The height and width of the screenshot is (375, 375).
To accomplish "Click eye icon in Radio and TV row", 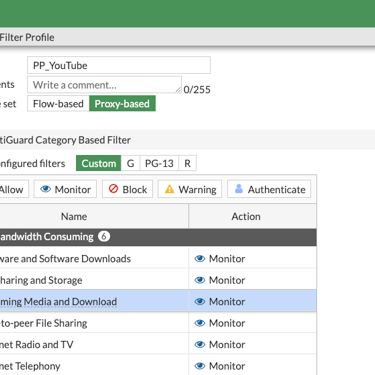I will click(200, 344).
